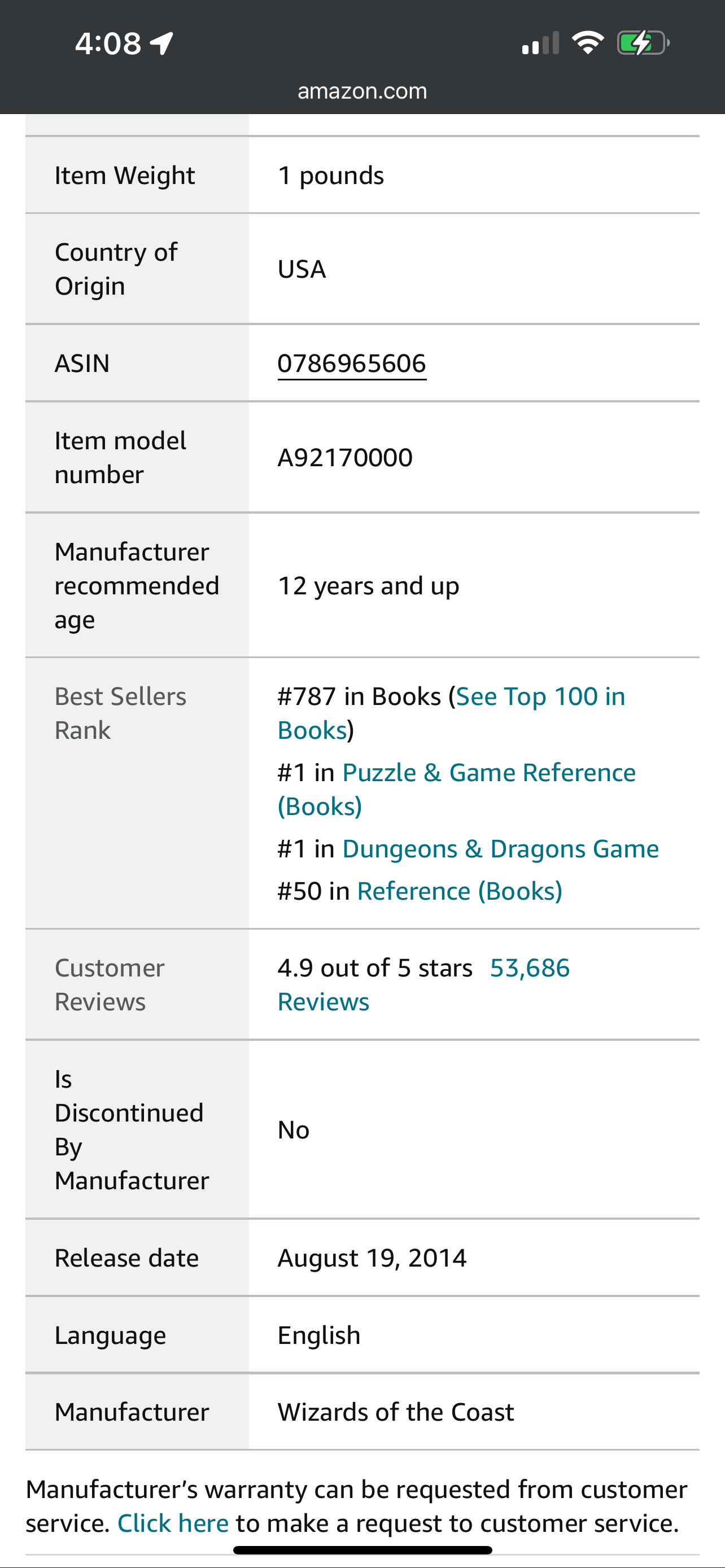
Task: Tap the amazon.com address bar
Action: click(362, 91)
